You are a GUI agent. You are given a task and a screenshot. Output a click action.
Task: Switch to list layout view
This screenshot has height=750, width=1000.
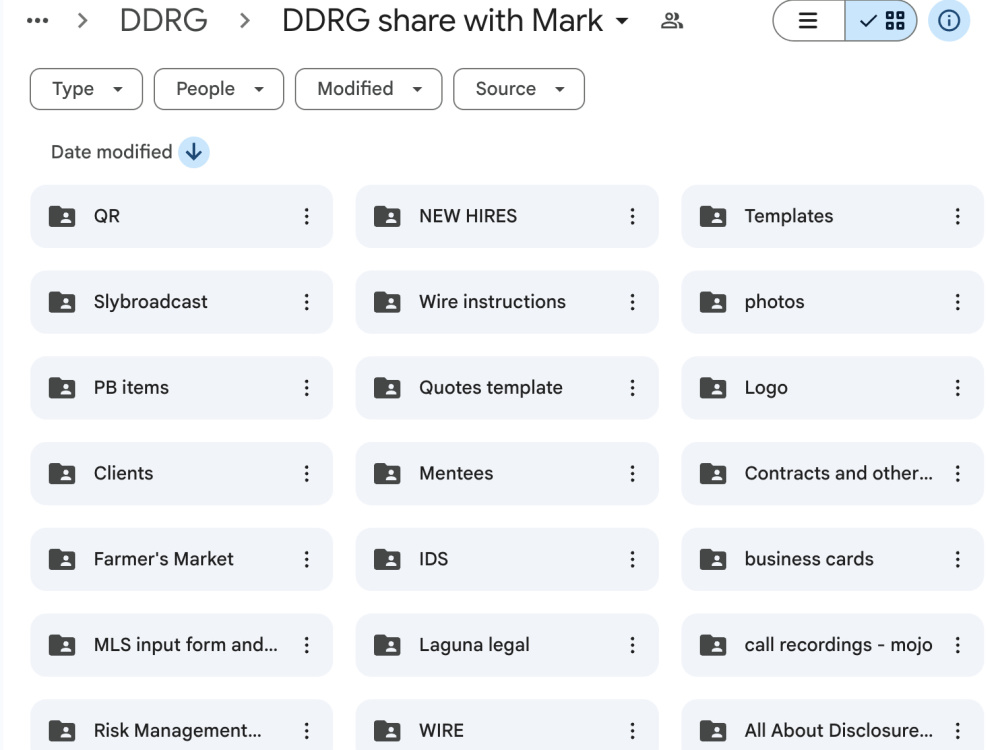(x=808, y=21)
